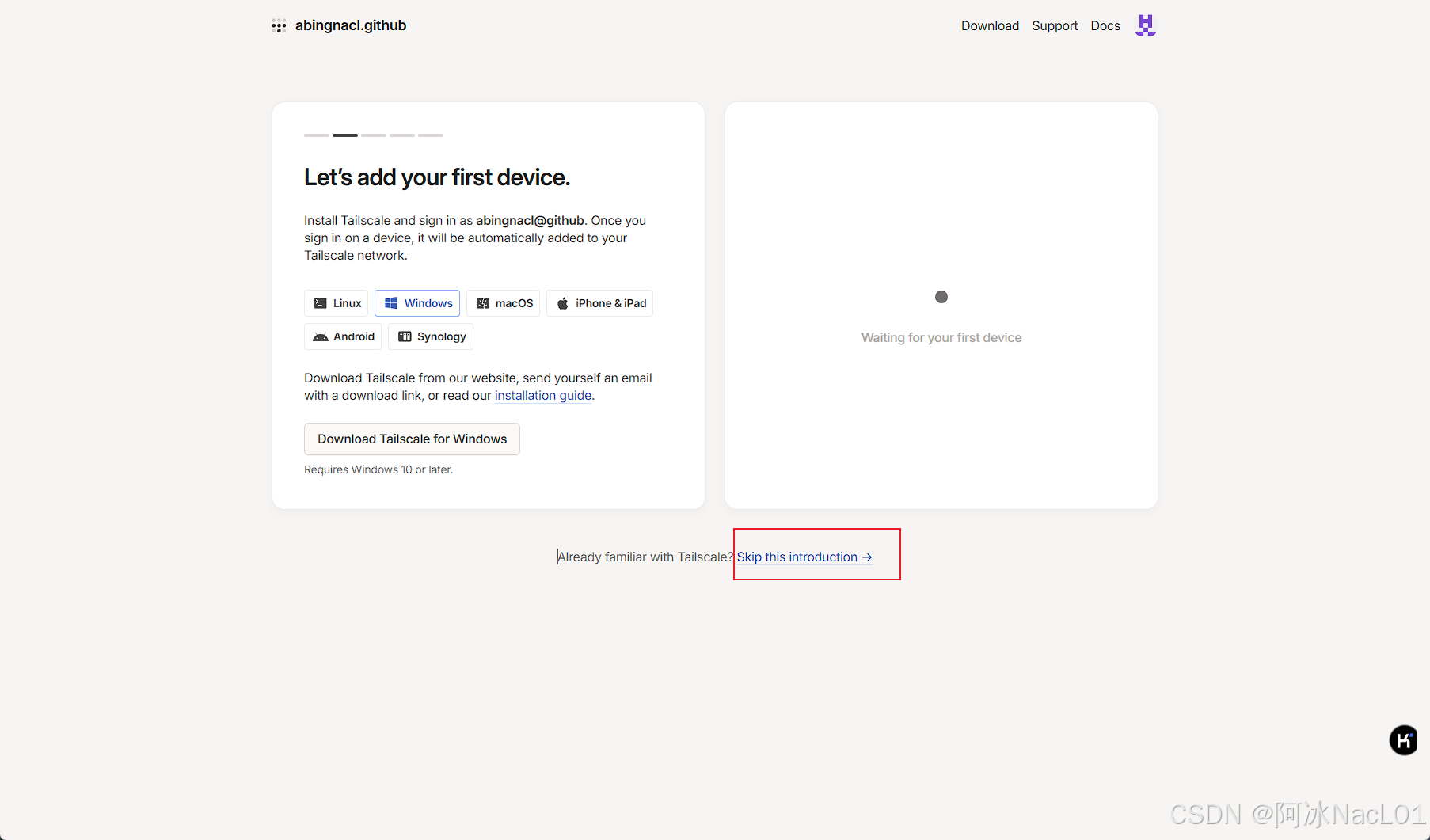Viewport: 1430px width, 840px height.
Task: Click the Requires Windows 10 or later note
Action: pyautogui.click(x=378, y=469)
